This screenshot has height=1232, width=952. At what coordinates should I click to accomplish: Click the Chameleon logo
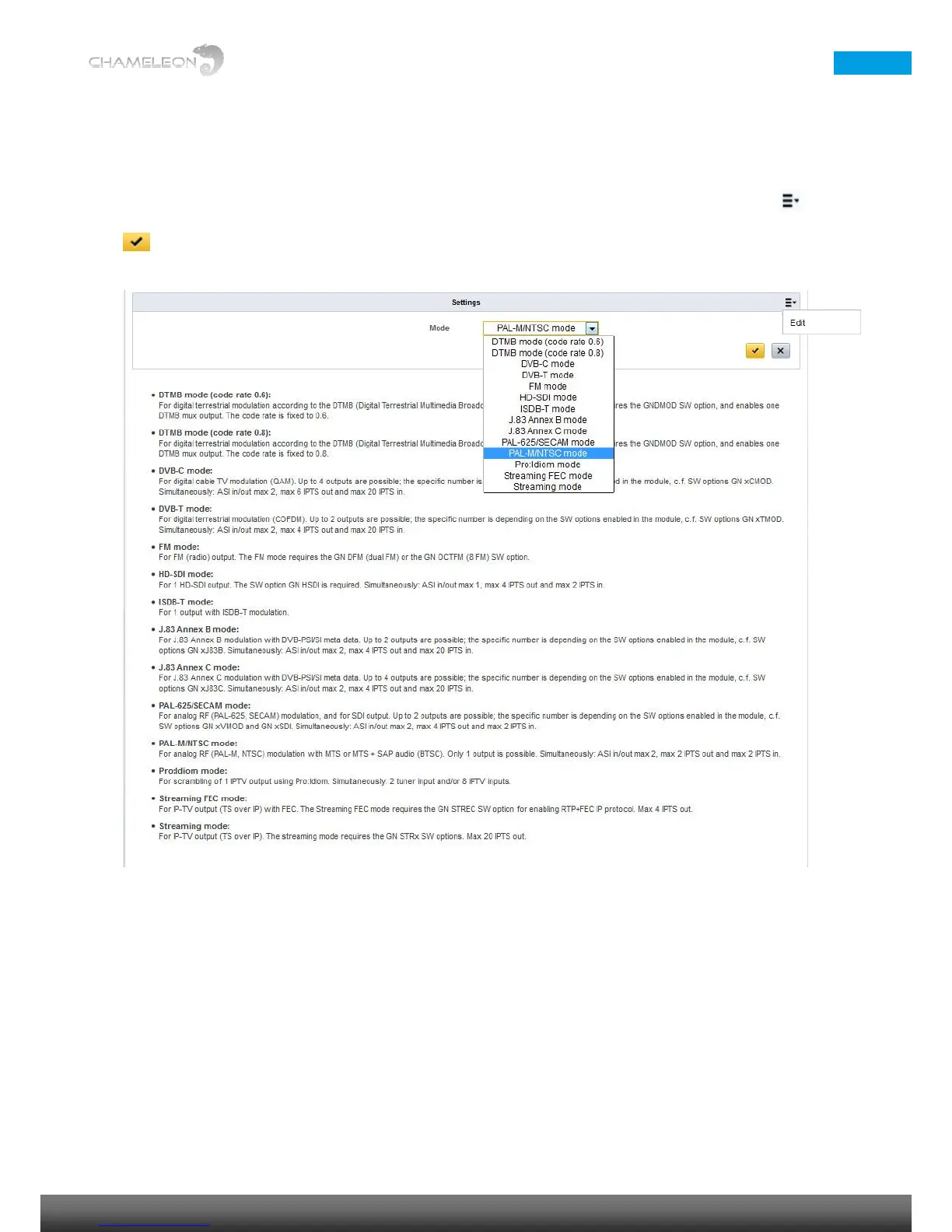[x=156, y=61]
